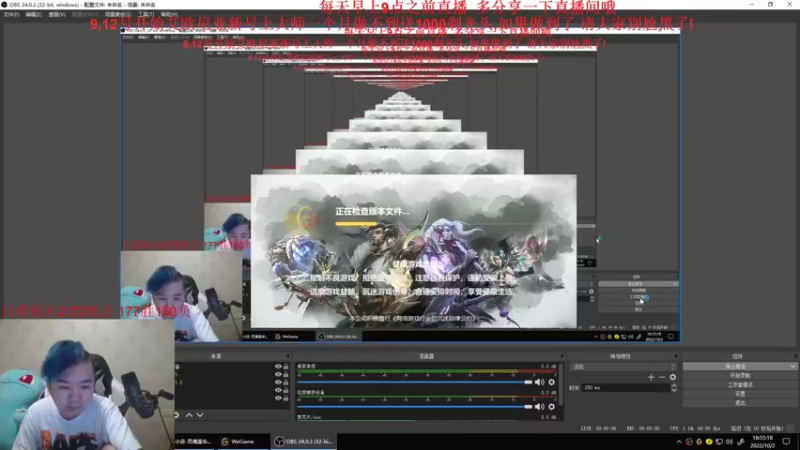
Task: Open the 场景集合(S) menu
Action: [x=118, y=15]
